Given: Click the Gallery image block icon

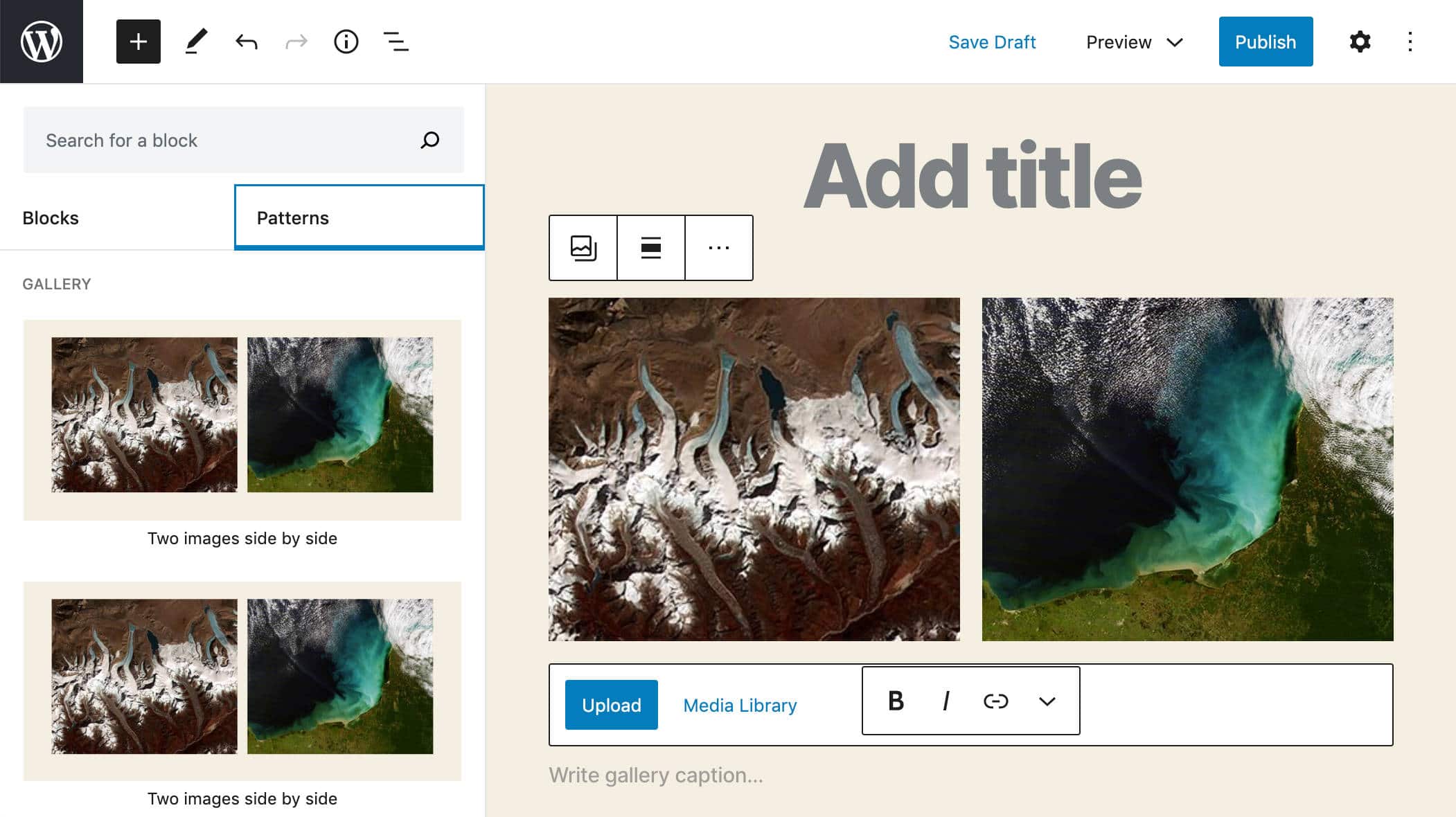Looking at the screenshot, I should tap(582, 247).
